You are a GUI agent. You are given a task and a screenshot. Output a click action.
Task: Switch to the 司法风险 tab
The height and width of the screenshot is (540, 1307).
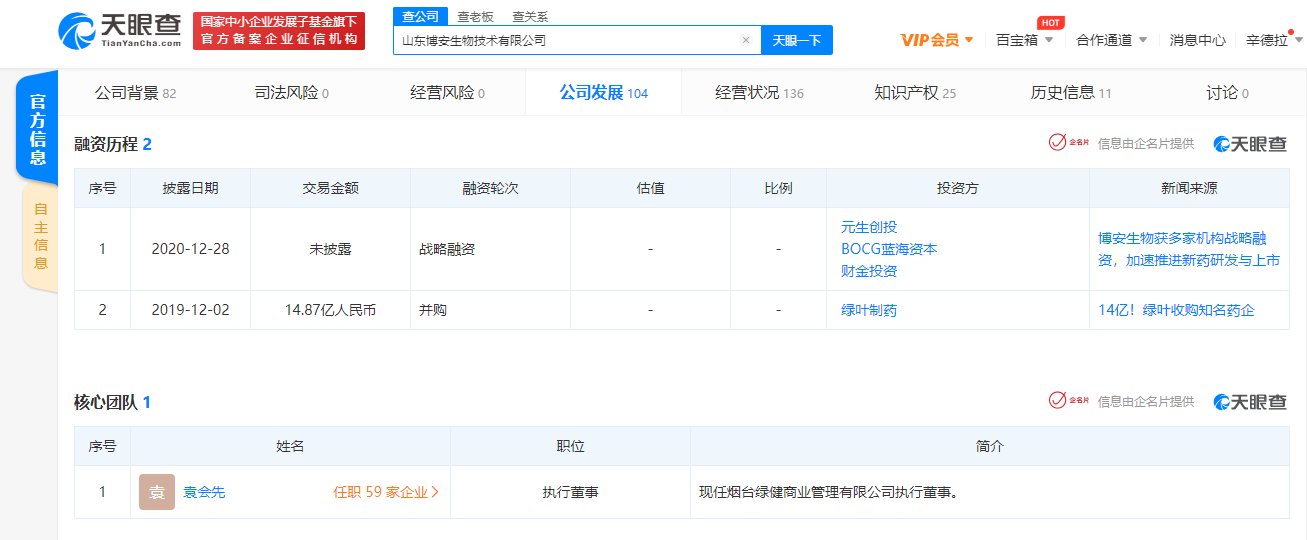click(x=291, y=93)
